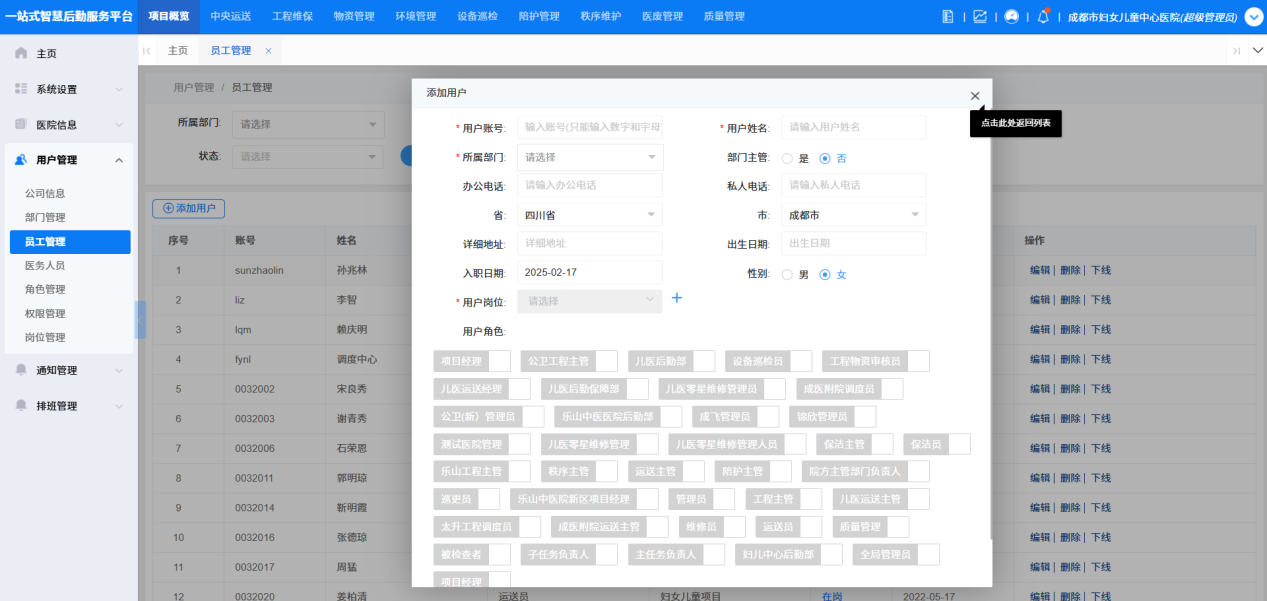Check the 陪护主管 role box
1267x601 pixels.
click(x=780, y=471)
